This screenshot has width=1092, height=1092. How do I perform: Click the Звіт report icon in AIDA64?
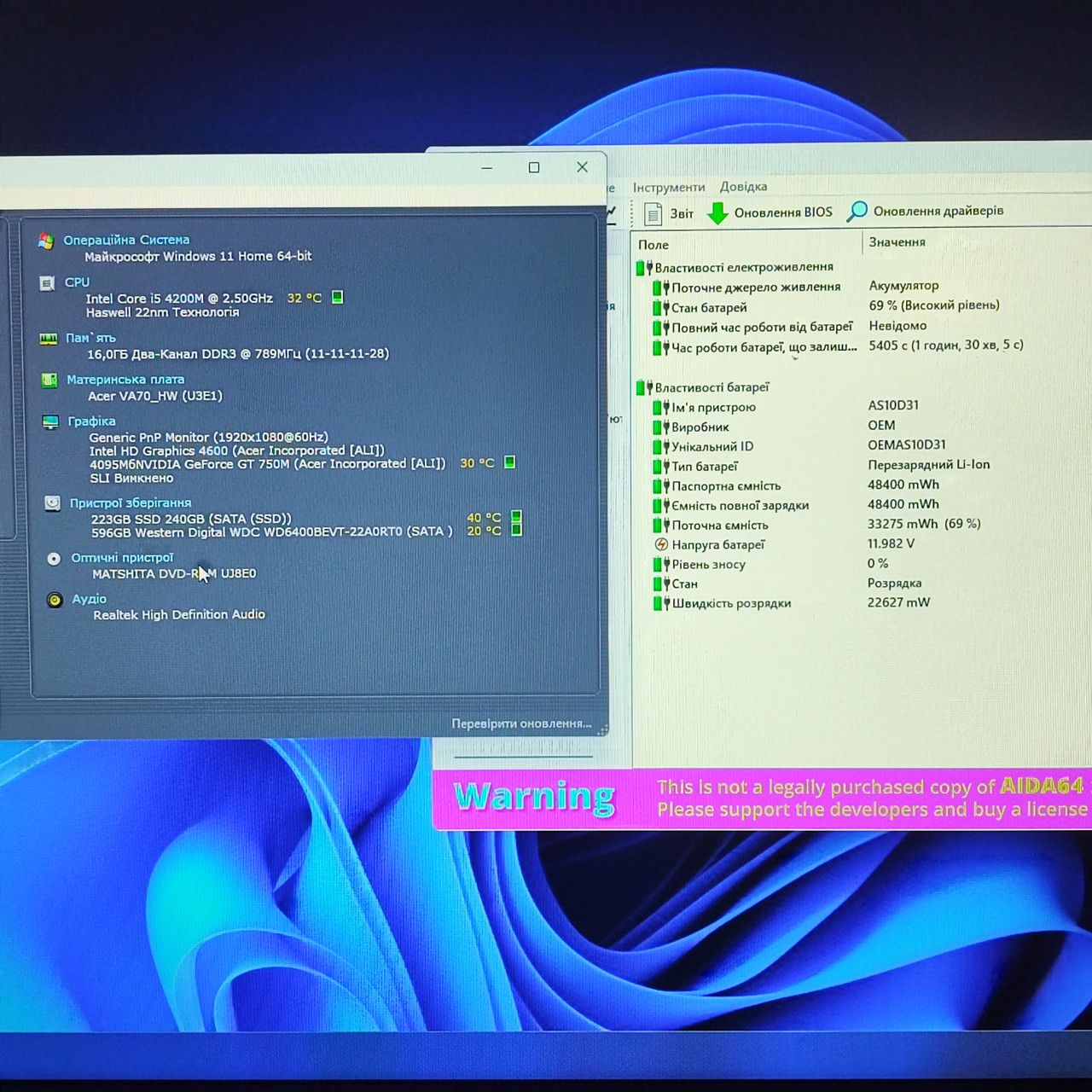tap(653, 213)
